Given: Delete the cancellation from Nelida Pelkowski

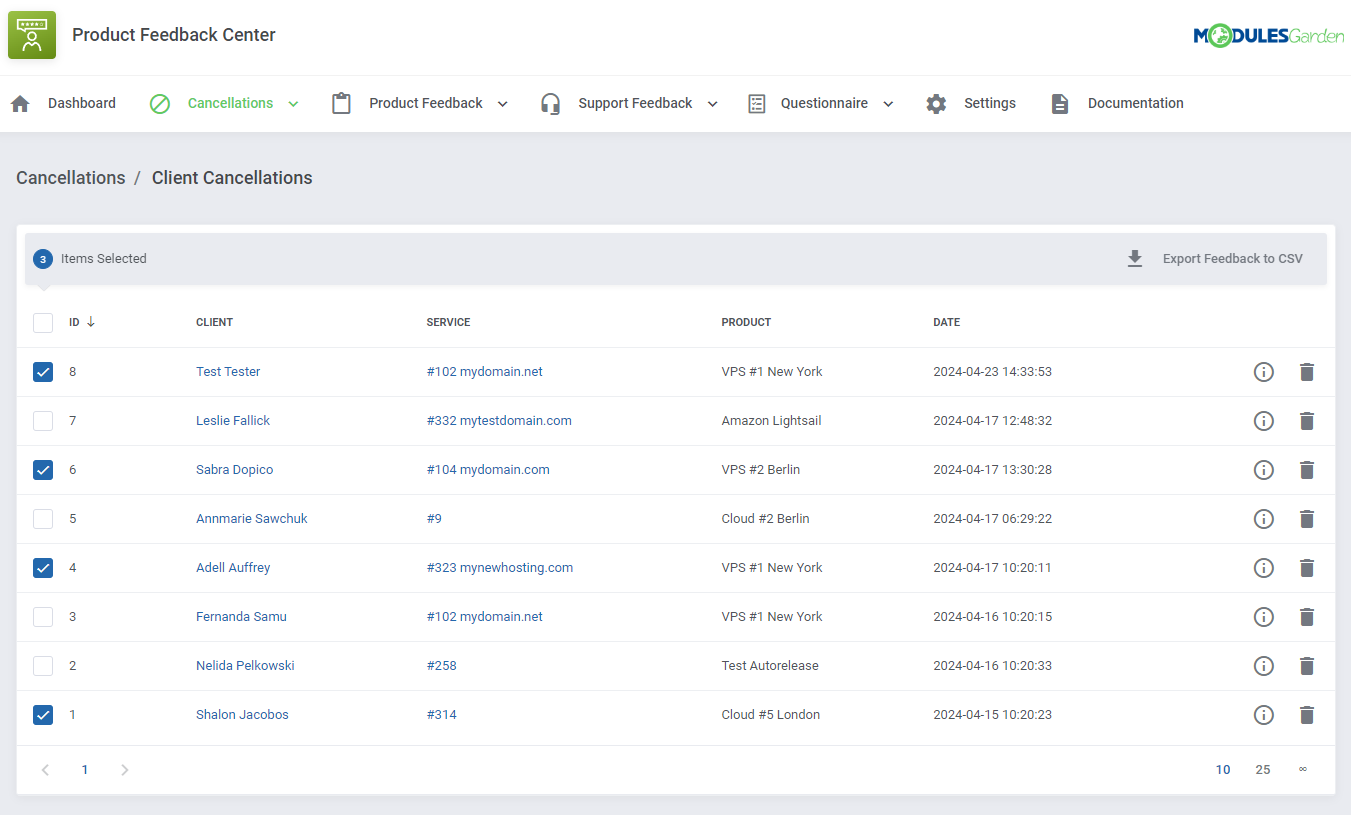Looking at the screenshot, I should (x=1307, y=665).
